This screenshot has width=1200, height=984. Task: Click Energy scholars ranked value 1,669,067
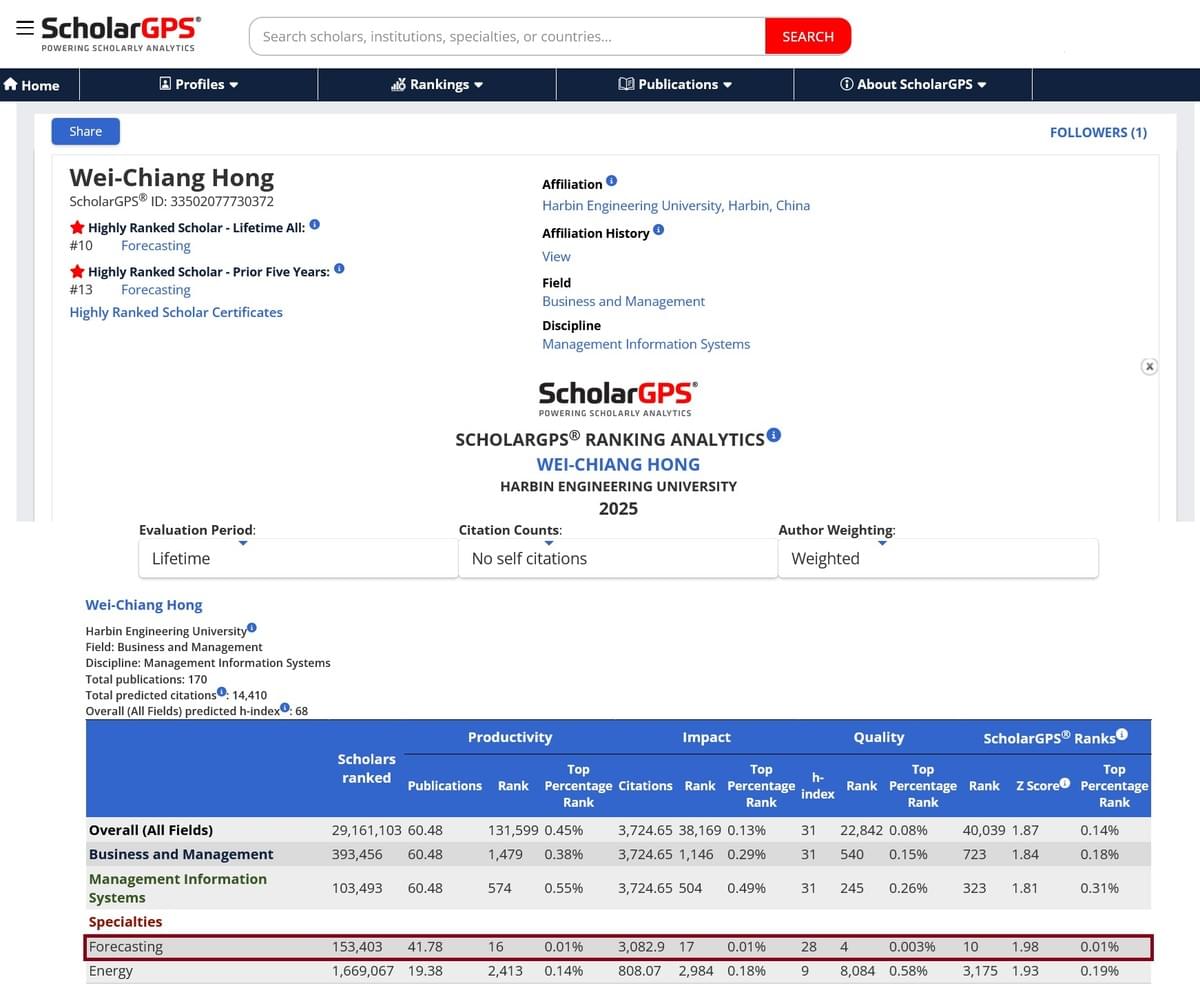pyautogui.click(x=363, y=971)
